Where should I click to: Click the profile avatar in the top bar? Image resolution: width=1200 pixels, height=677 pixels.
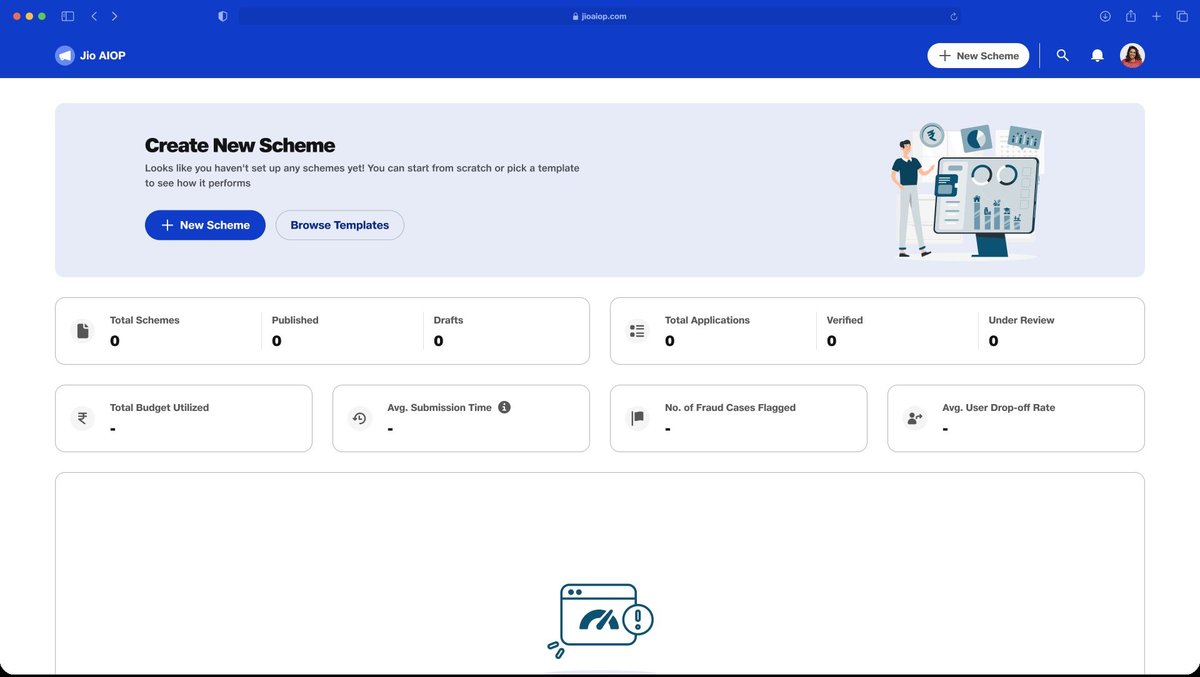point(1132,55)
